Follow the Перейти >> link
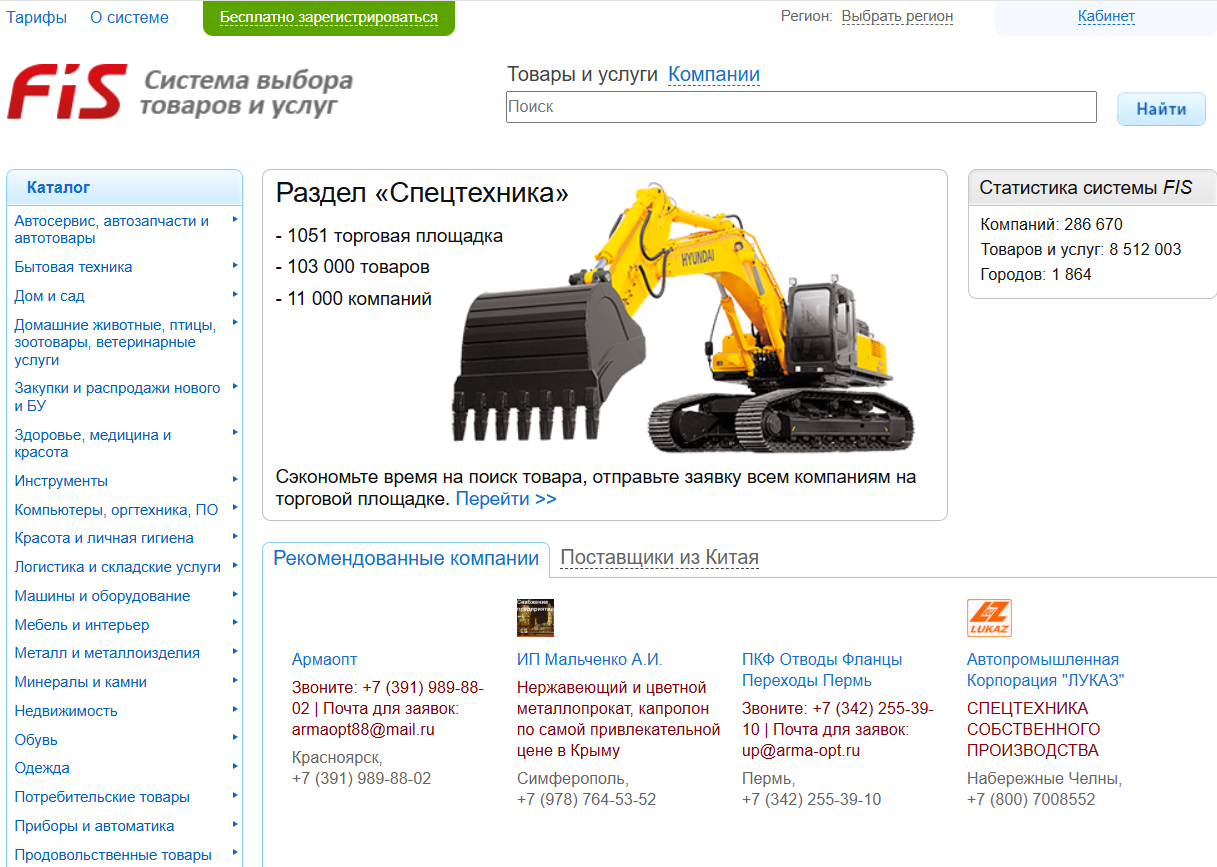The height and width of the screenshot is (867, 1217). (506, 499)
